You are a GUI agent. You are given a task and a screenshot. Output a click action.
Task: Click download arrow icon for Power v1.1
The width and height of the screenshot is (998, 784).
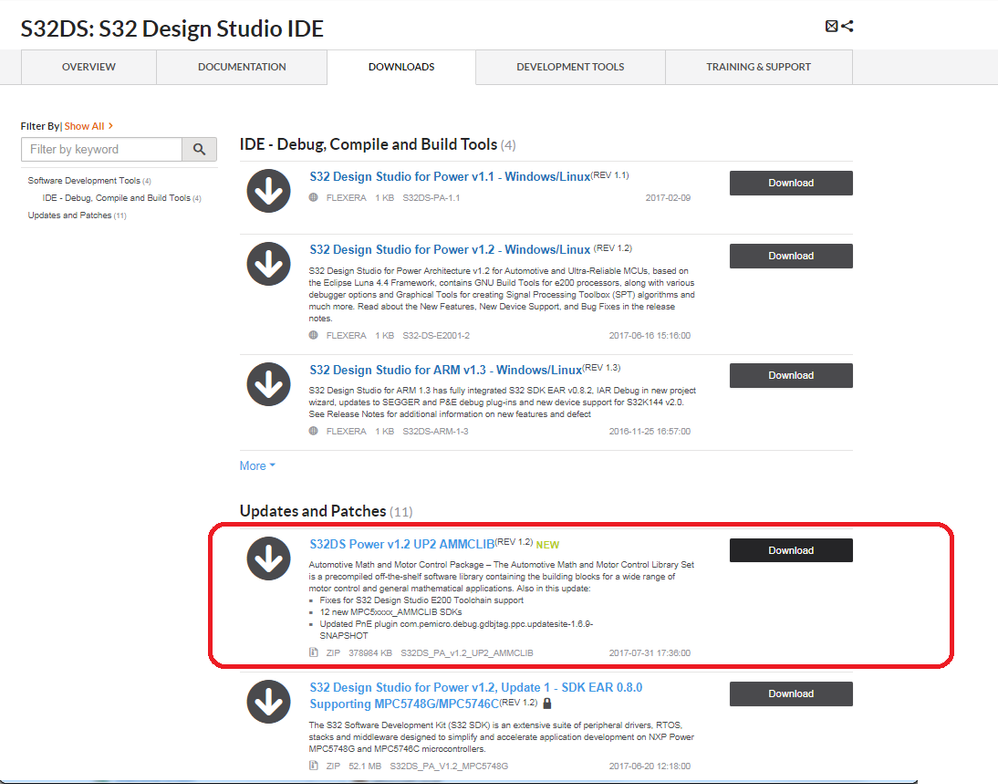point(269,191)
